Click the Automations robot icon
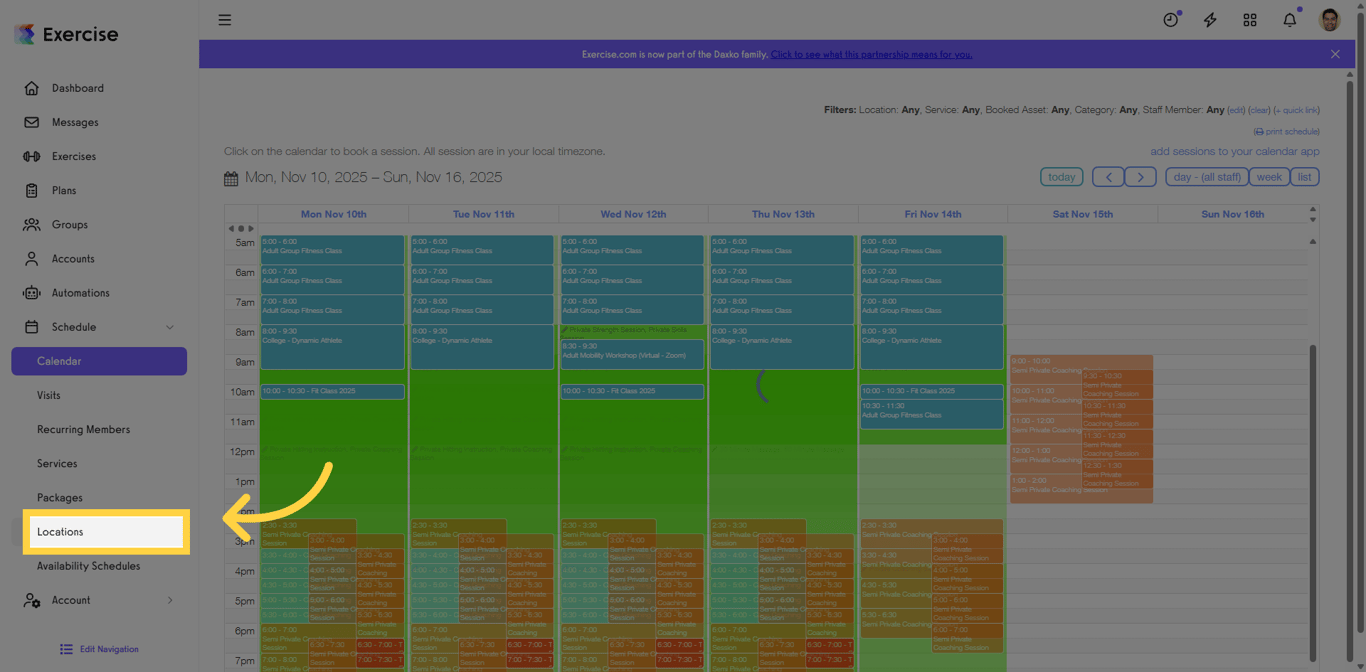The width and height of the screenshot is (1366, 672). 32,293
